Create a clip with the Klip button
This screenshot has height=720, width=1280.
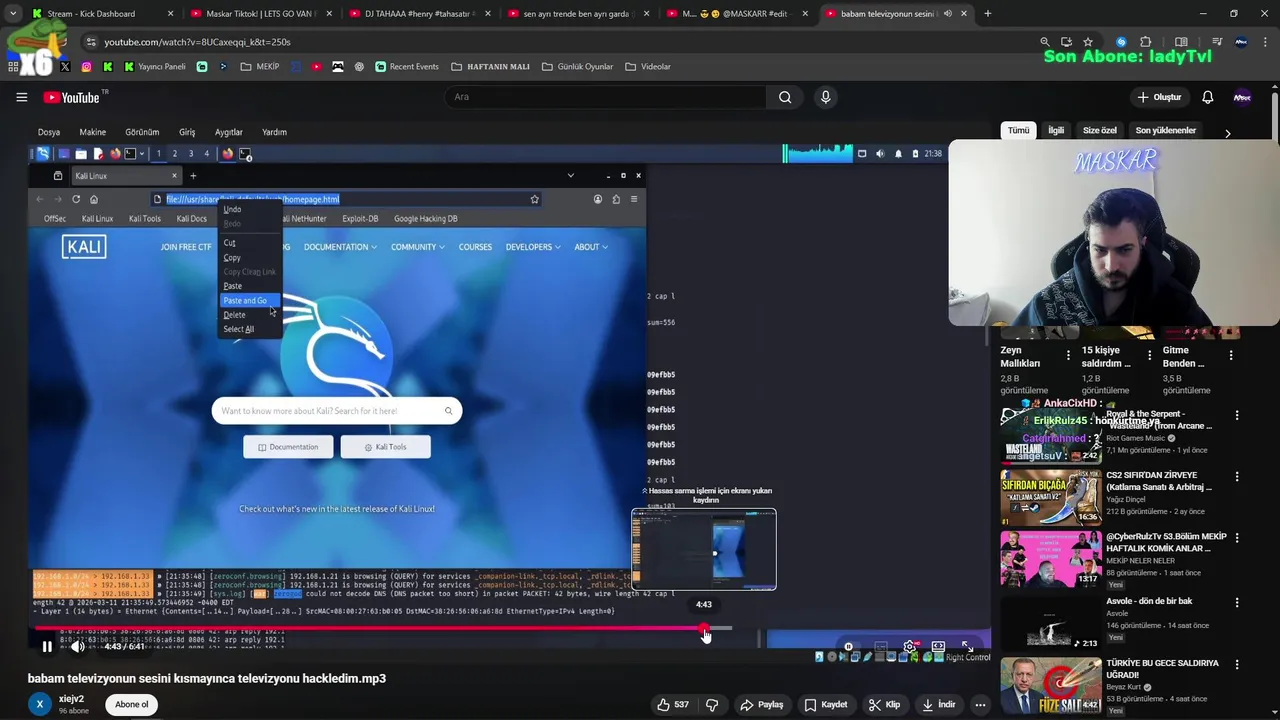click(x=884, y=704)
